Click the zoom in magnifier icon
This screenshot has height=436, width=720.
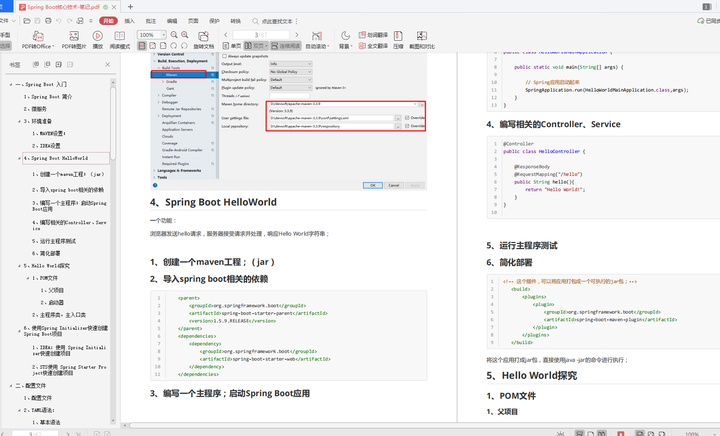(x=185, y=35)
